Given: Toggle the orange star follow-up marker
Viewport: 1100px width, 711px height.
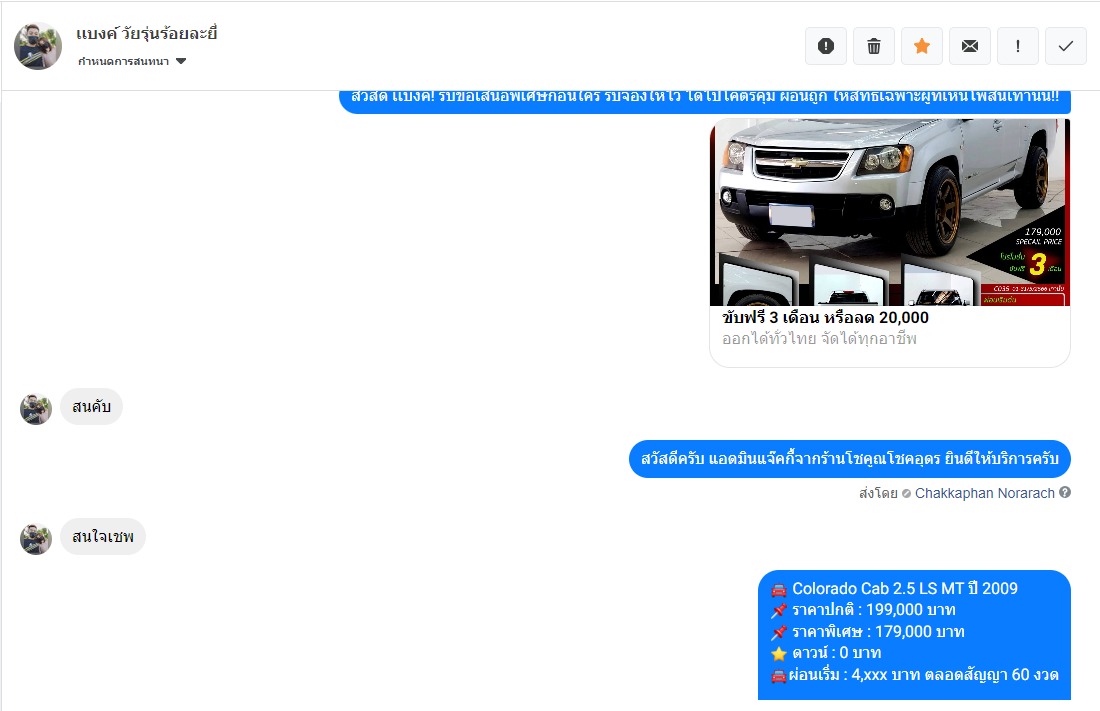Looking at the screenshot, I should (922, 46).
